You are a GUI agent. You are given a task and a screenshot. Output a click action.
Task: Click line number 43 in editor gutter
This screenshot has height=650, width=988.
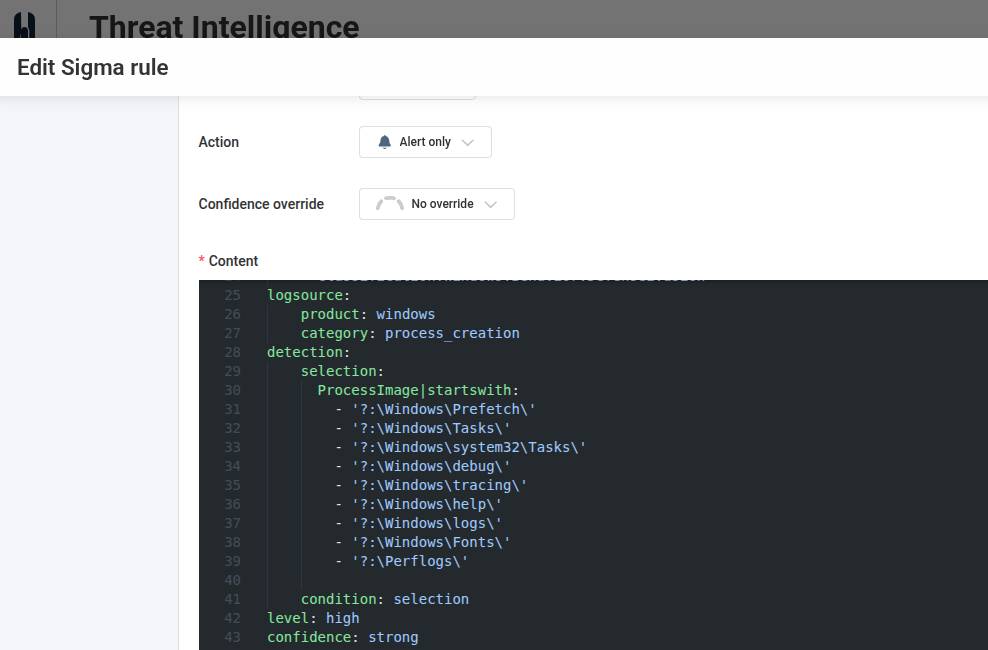coord(233,637)
